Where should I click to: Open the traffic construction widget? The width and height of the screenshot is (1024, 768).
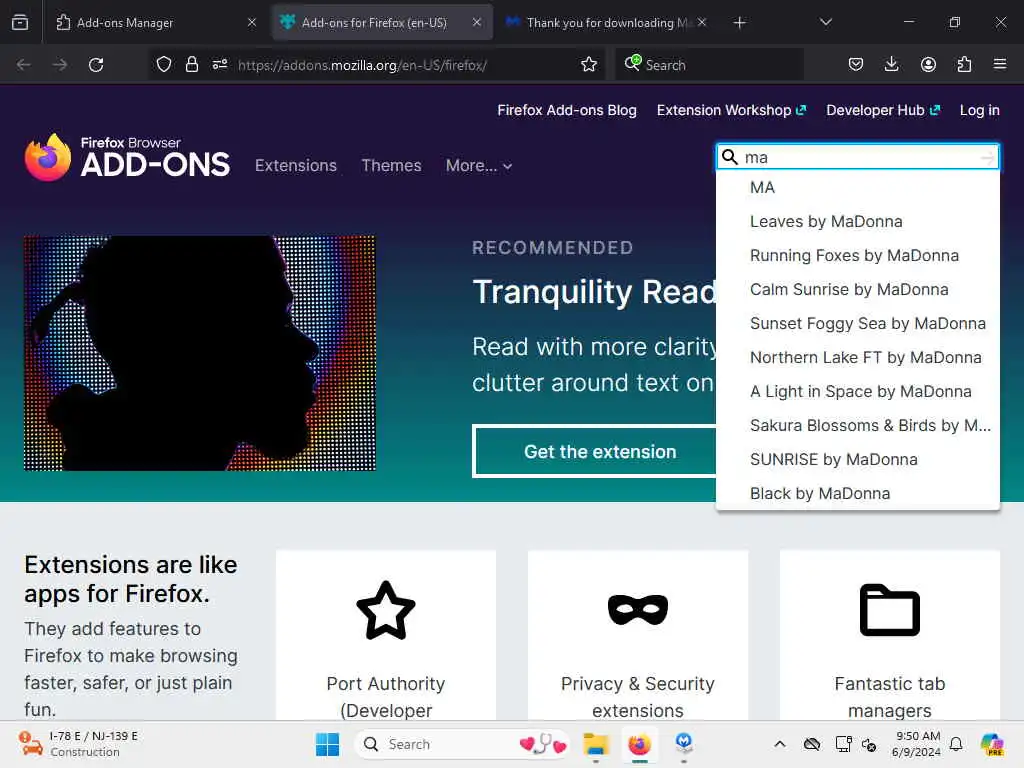click(x=78, y=744)
